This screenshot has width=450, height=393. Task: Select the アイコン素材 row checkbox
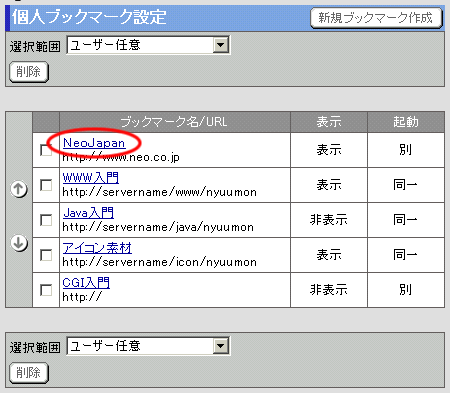(46, 255)
